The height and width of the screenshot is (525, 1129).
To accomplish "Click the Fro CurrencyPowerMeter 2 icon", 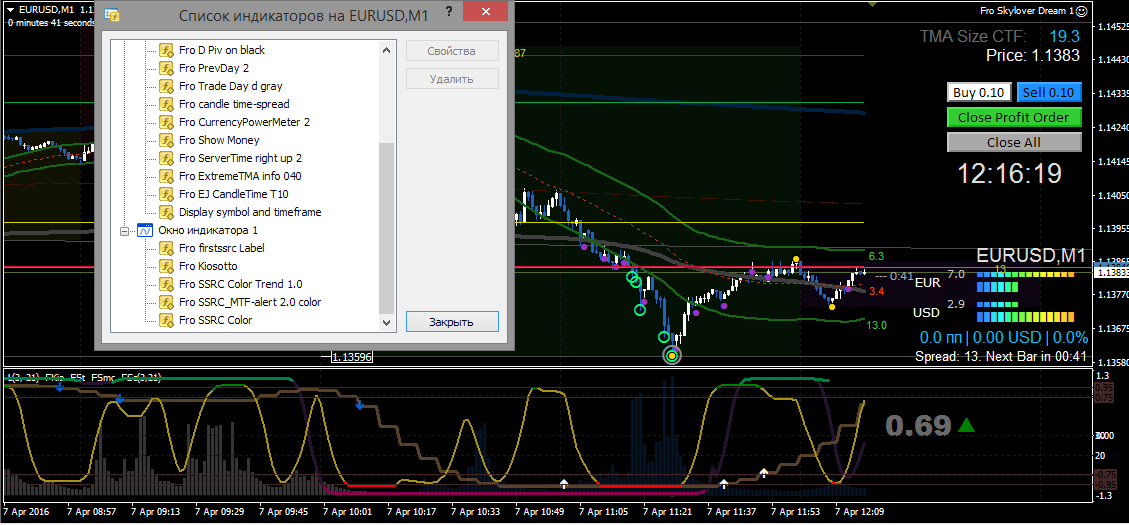I will [x=166, y=122].
